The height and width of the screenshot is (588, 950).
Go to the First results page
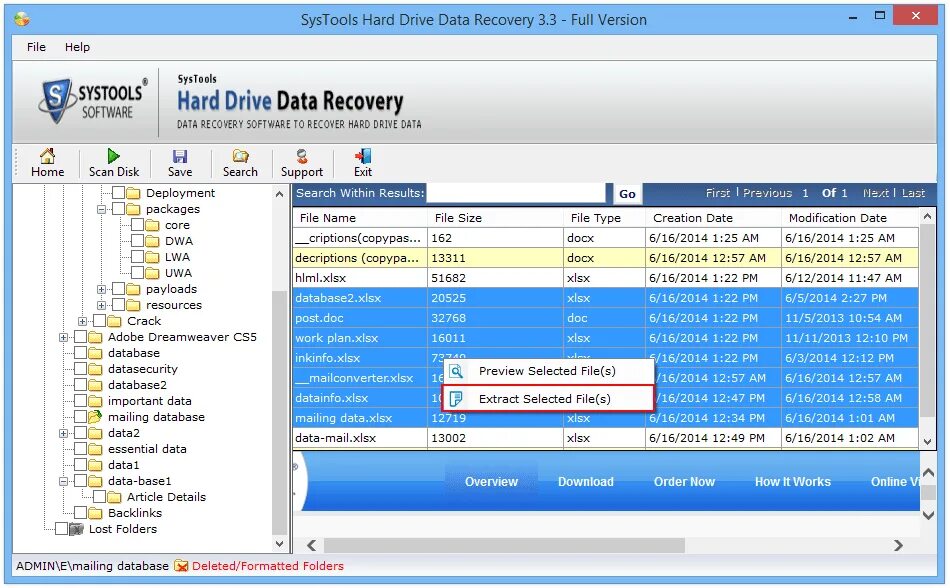tap(718, 193)
